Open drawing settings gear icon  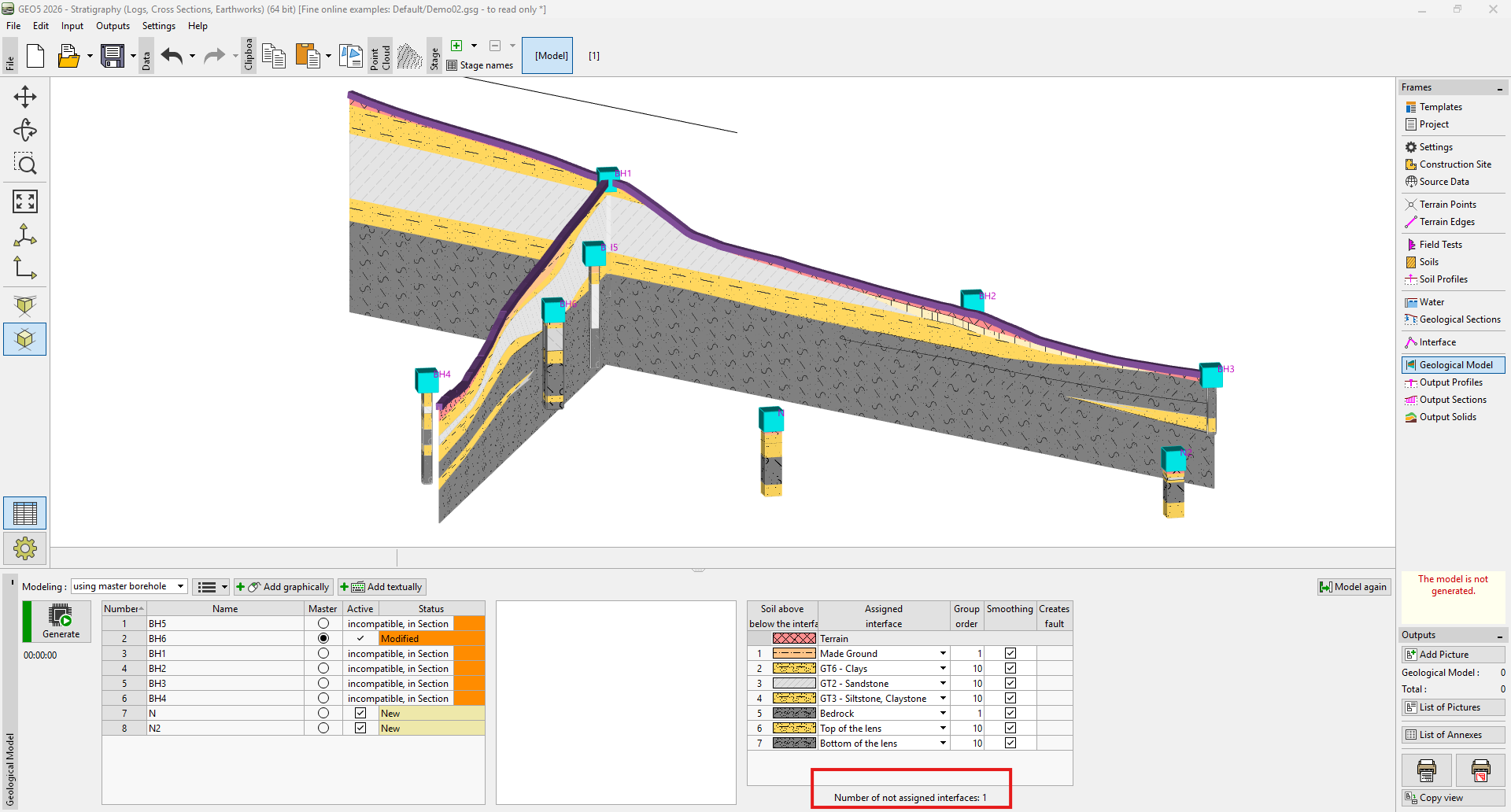coord(25,548)
